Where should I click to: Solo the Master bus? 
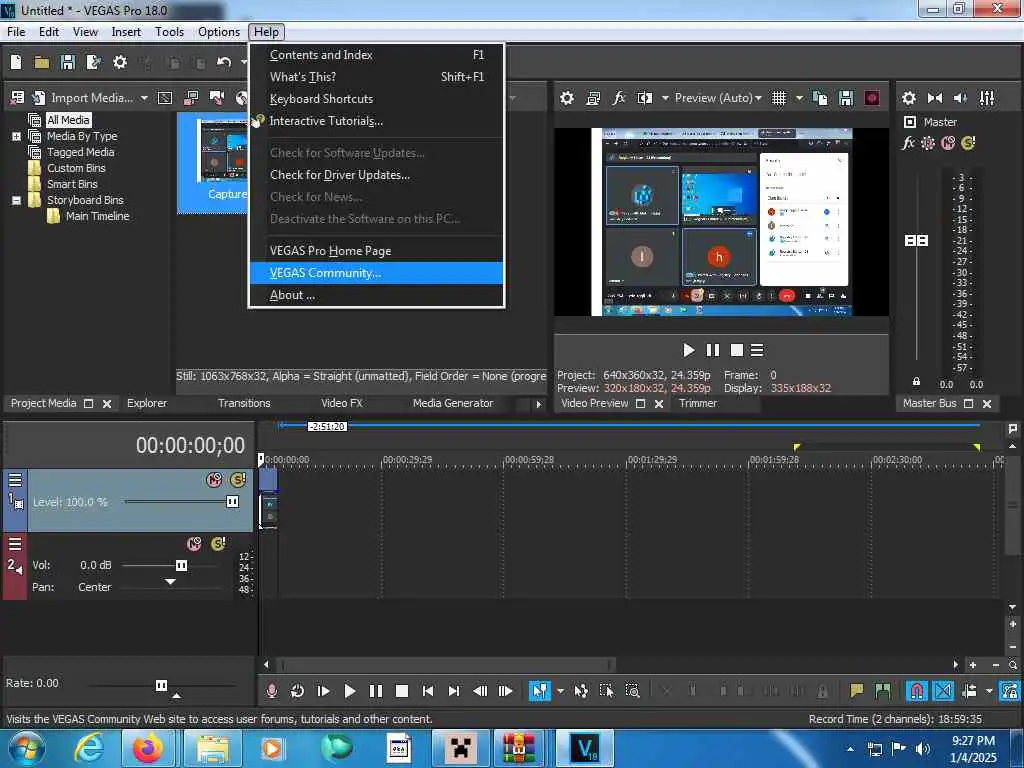tap(968, 143)
